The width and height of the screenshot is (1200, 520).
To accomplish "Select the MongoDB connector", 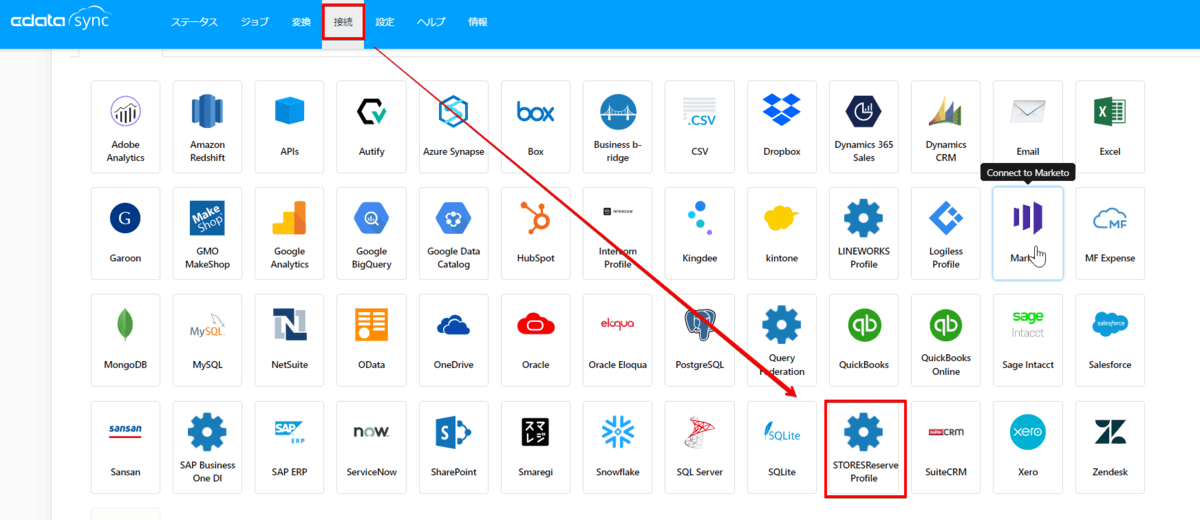I will (x=125, y=340).
